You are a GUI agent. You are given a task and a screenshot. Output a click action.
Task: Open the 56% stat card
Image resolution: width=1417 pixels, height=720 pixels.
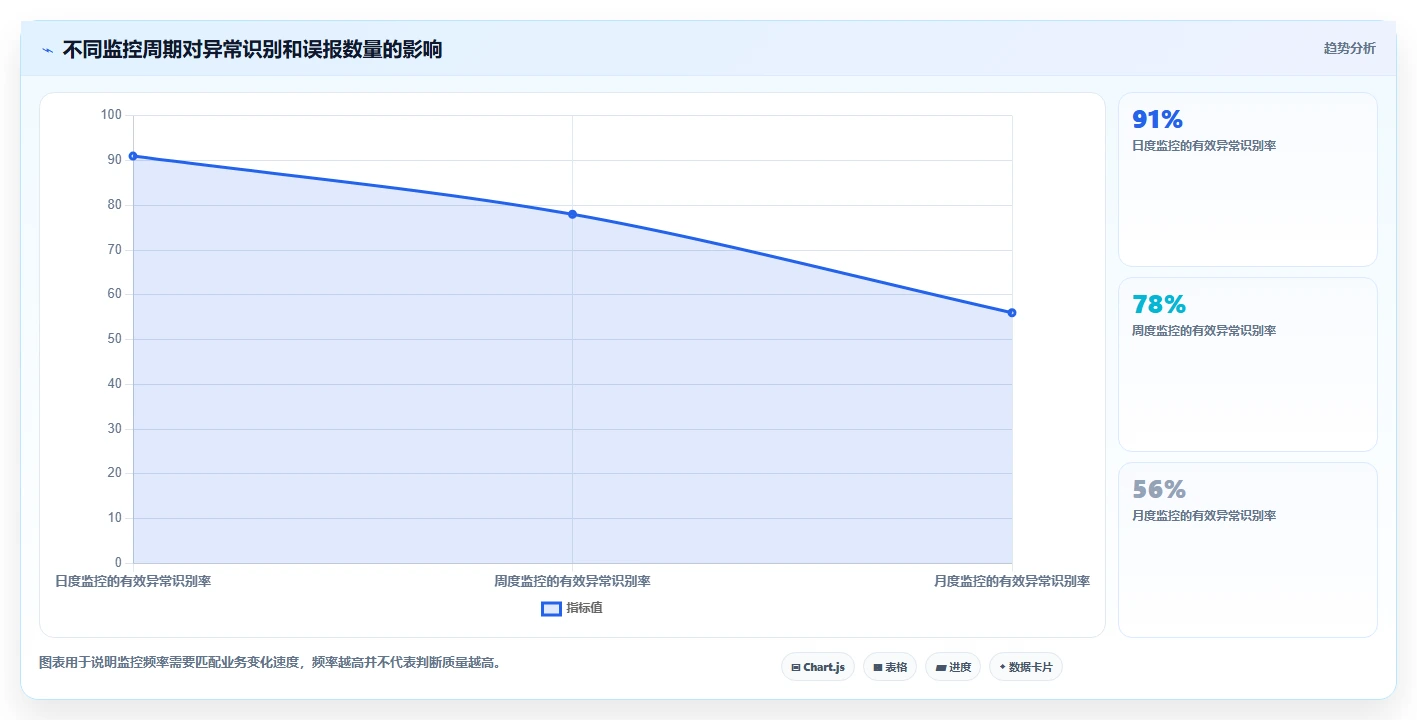[x=1247, y=549]
